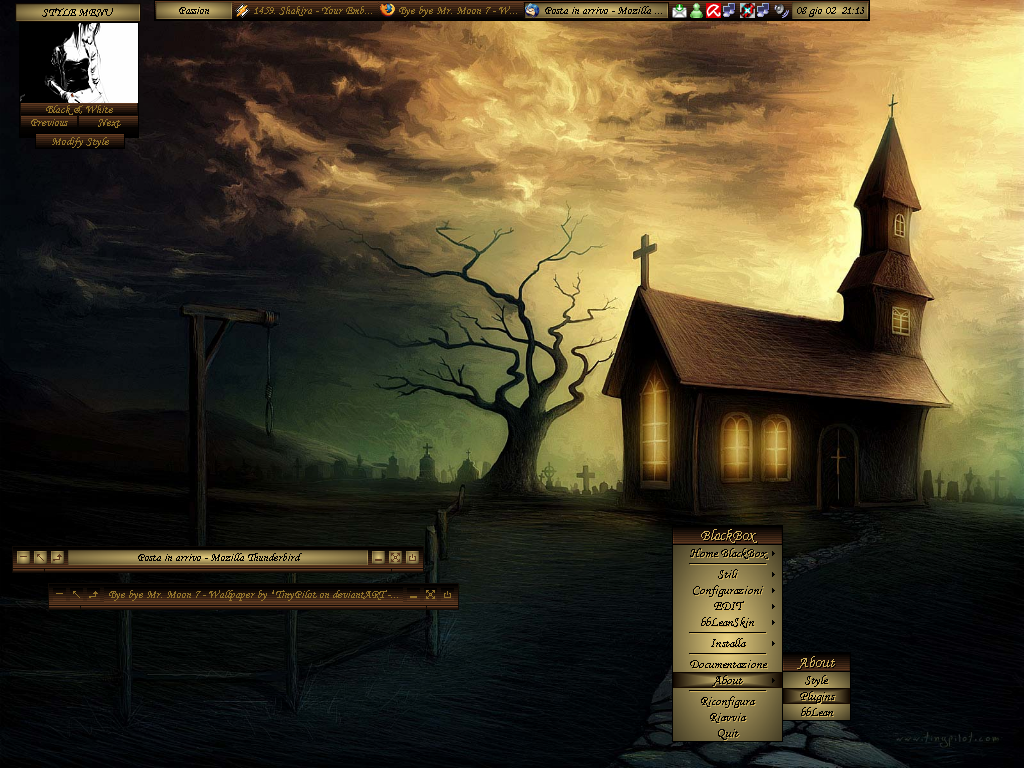This screenshot has height=768, width=1024.
Task: Close the Bye bye Mr. Moon window
Action: tap(447, 594)
